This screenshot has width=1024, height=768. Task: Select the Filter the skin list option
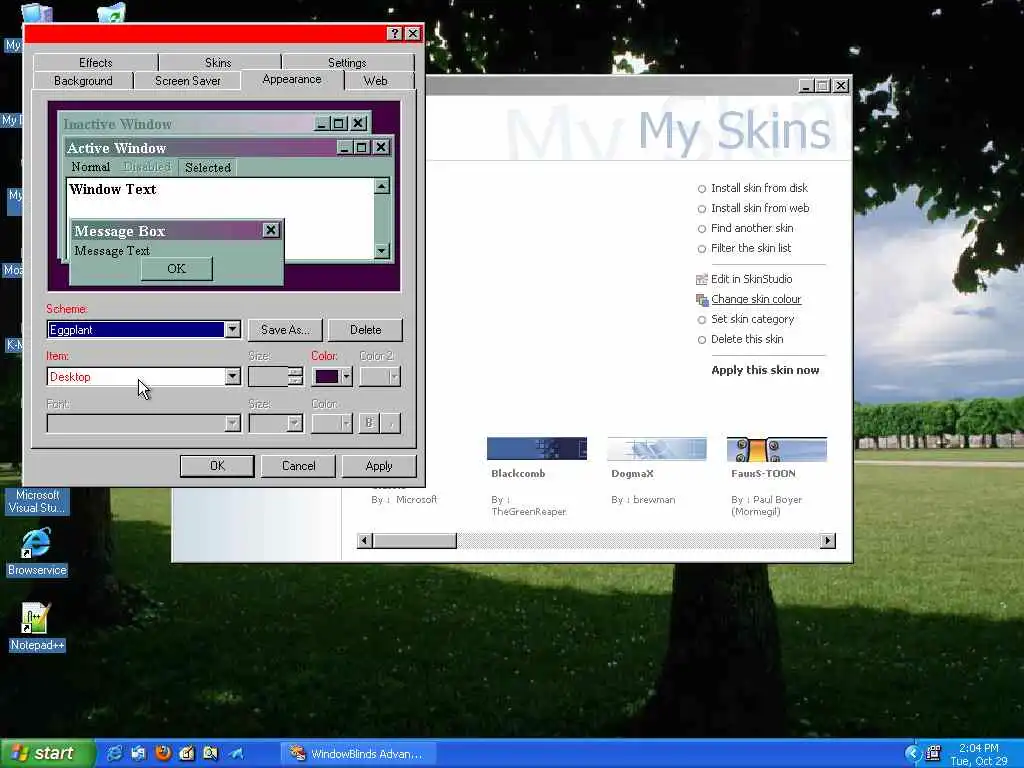tap(744, 248)
